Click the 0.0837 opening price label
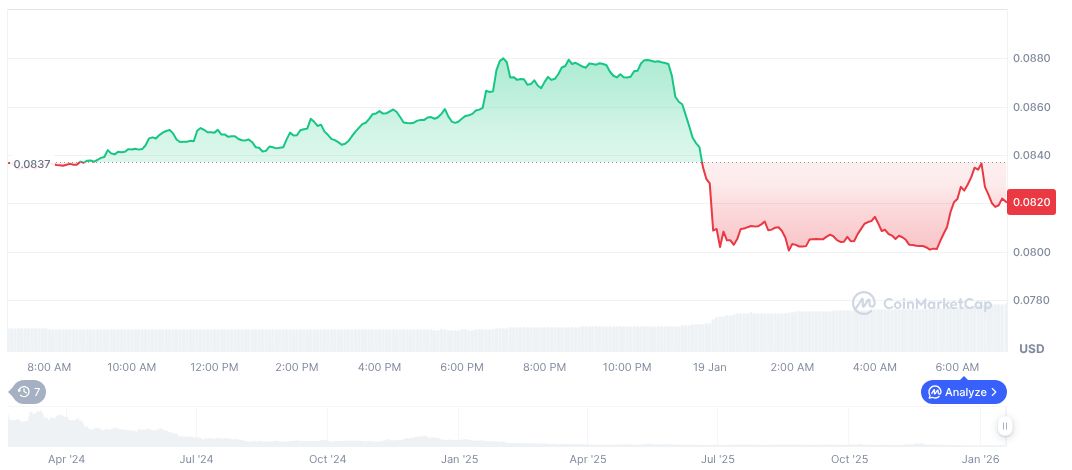This screenshot has height=470, width=1072. [28, 164]
